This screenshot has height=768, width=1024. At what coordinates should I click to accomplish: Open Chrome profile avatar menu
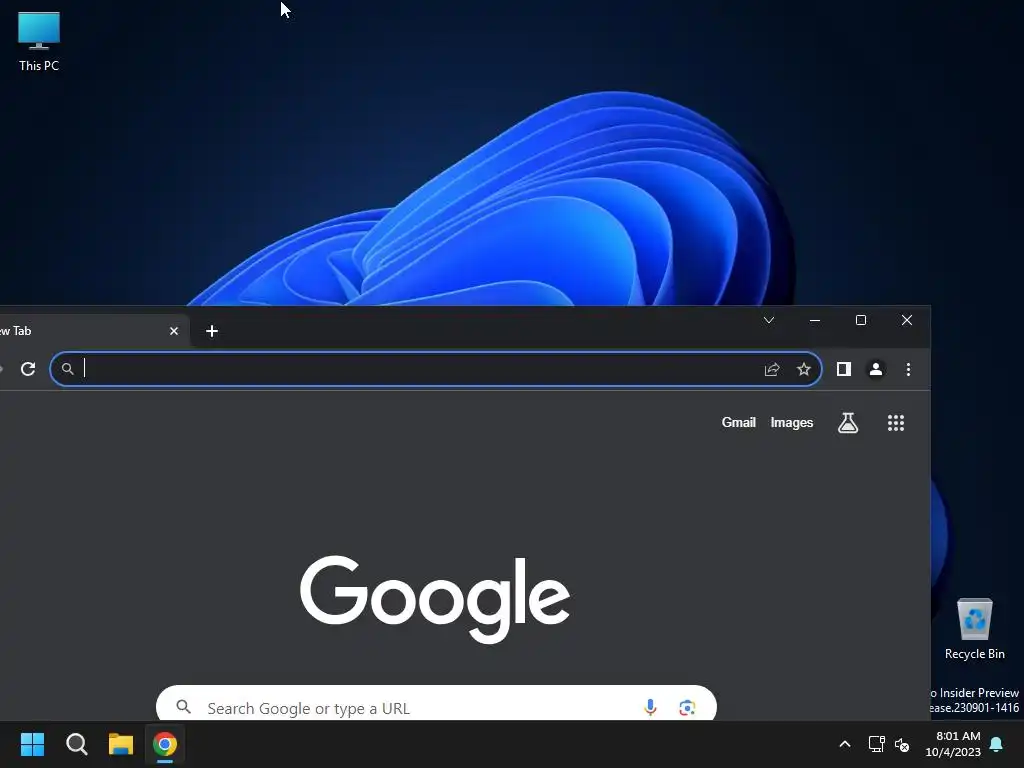click(876, 369)
